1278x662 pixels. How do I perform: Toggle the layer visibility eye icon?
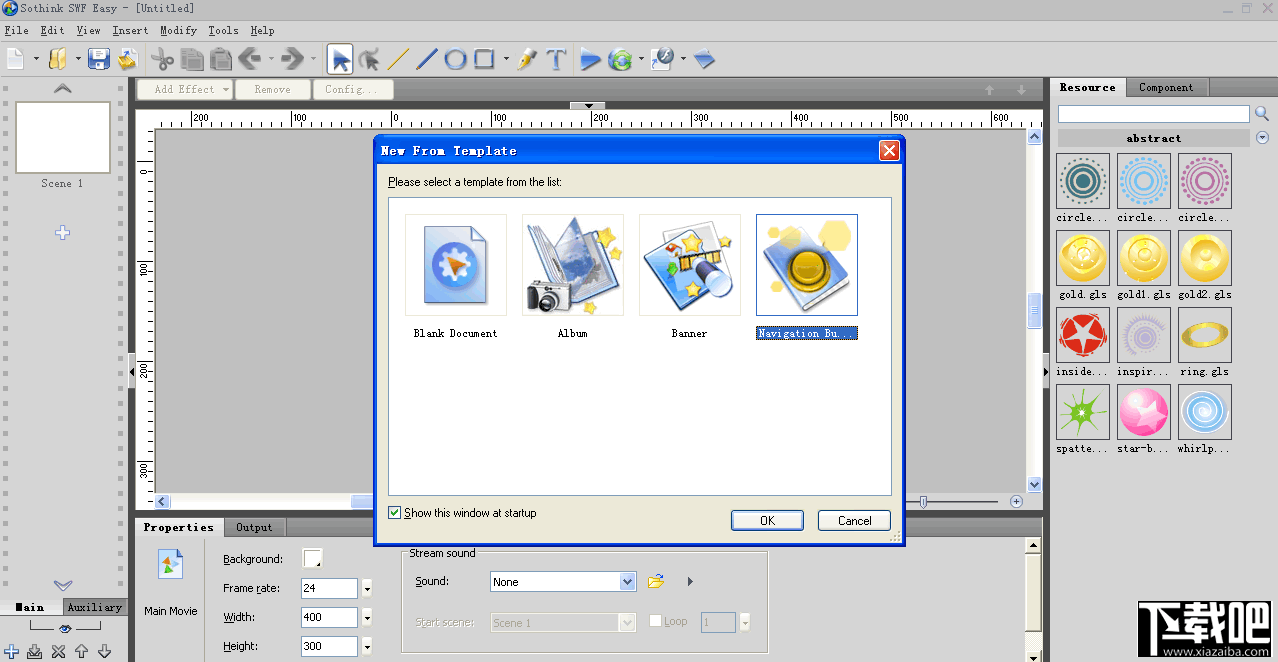tap(65, 629)
